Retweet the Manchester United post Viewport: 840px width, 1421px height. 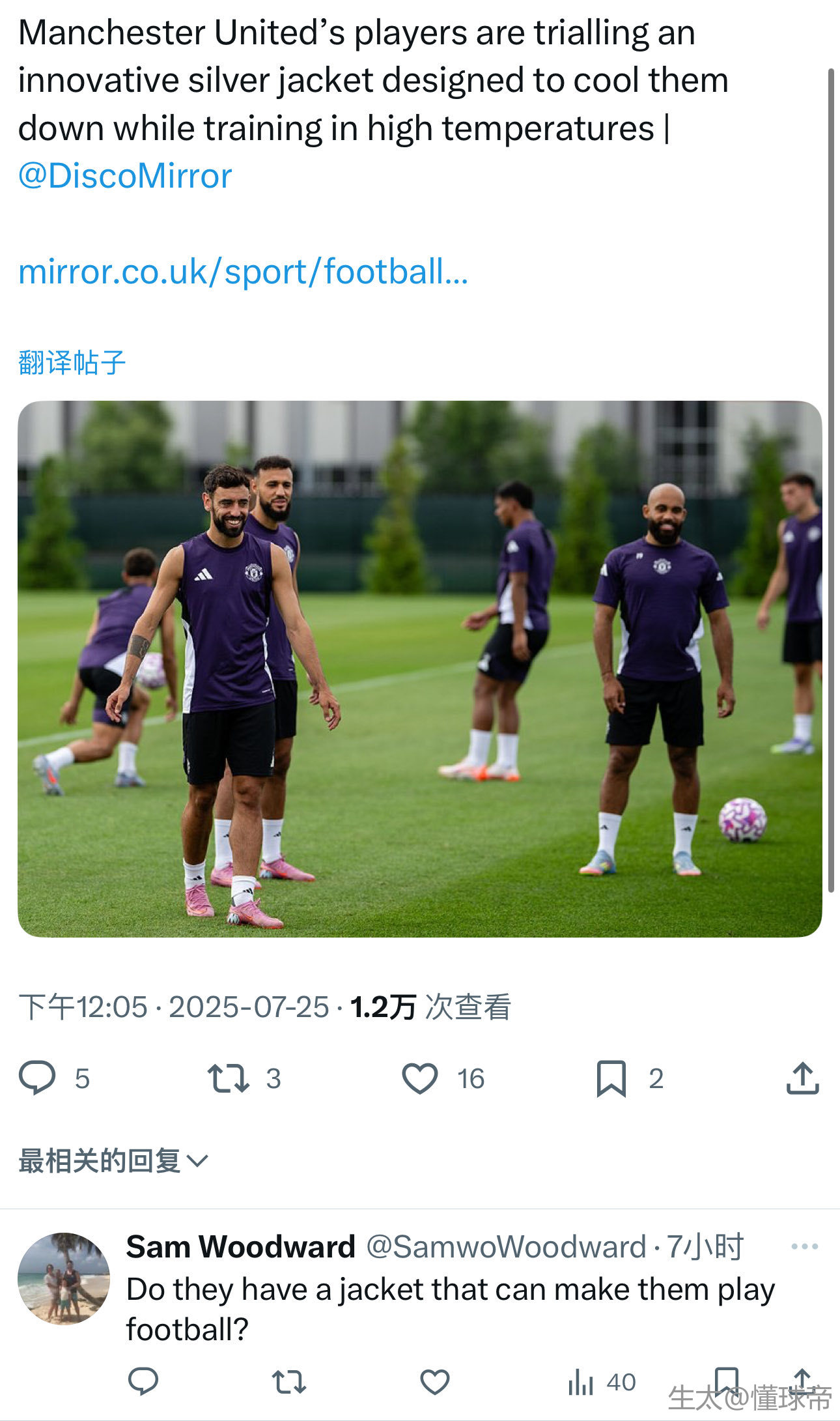click(228, 1078)
